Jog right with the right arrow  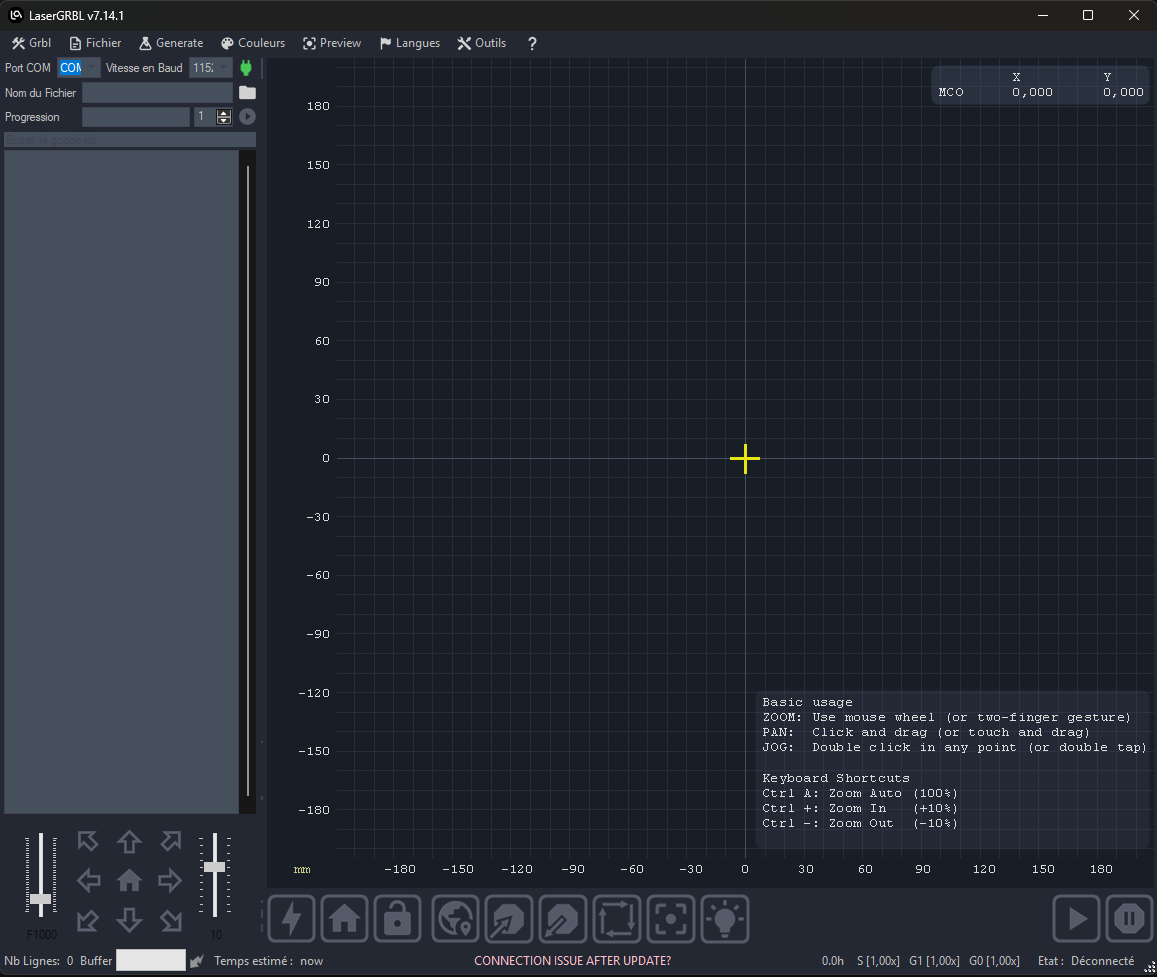click(170, 880)
